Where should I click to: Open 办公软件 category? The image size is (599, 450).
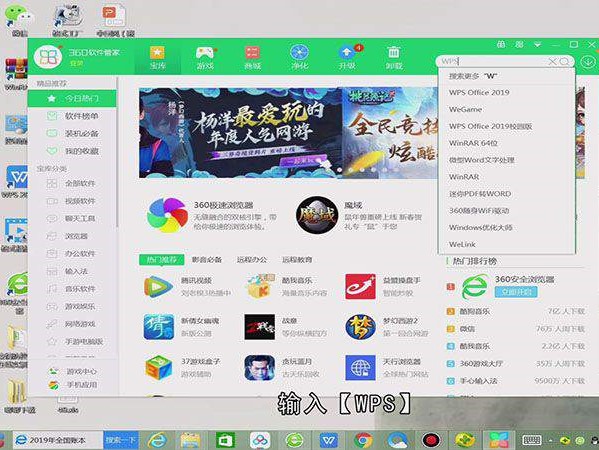click(72, 254)
